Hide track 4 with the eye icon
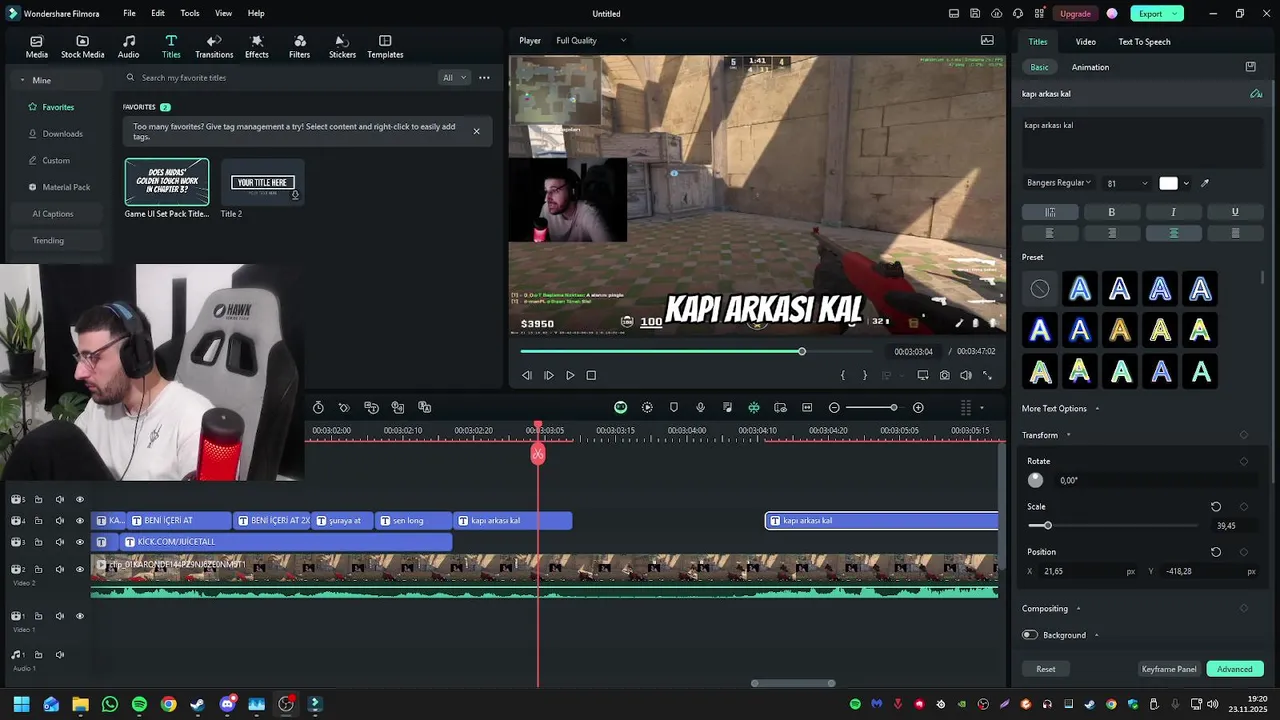The width and height of the screenshot is (1280, 720). 80,520
